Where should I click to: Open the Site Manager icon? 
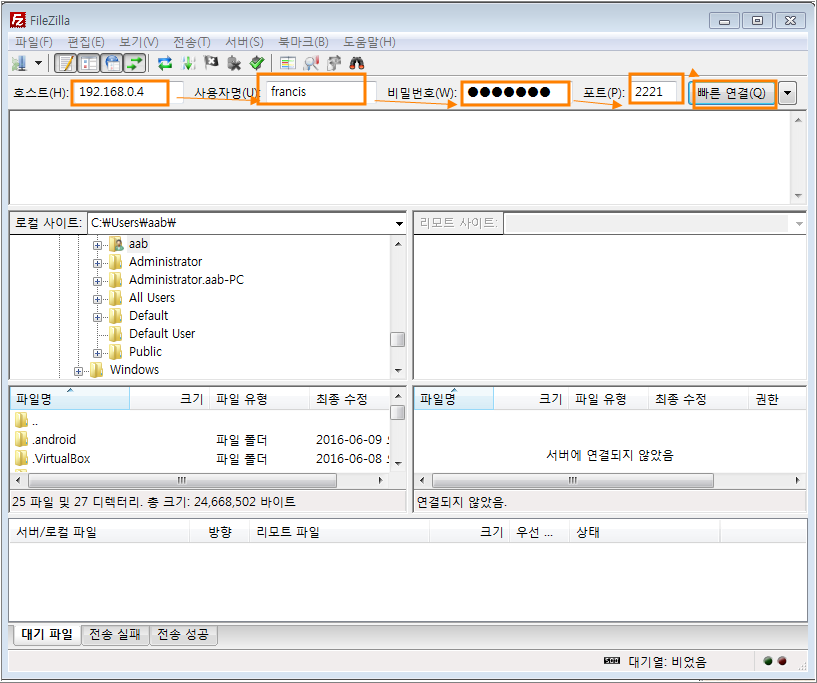(19, 64)
